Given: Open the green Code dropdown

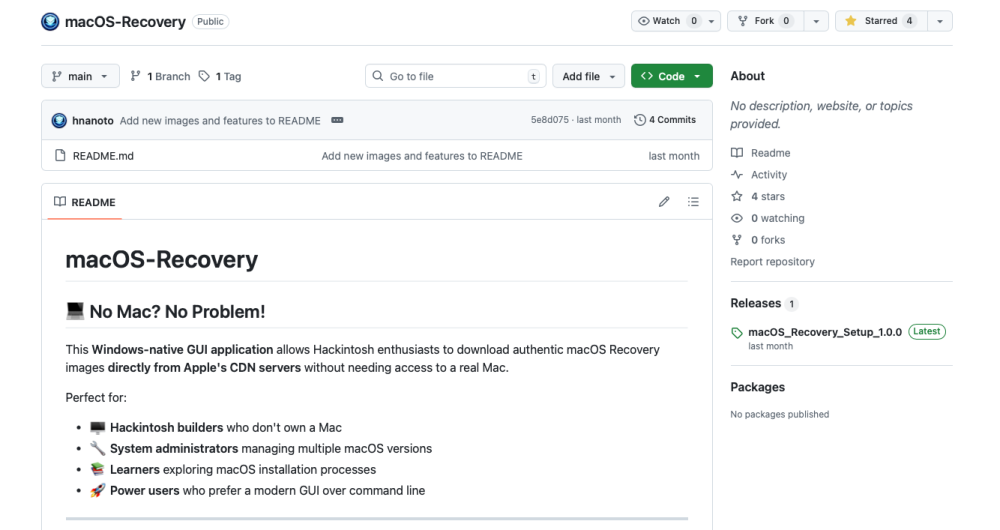Looking at the screenshot, I should click(x=672, y=76).
